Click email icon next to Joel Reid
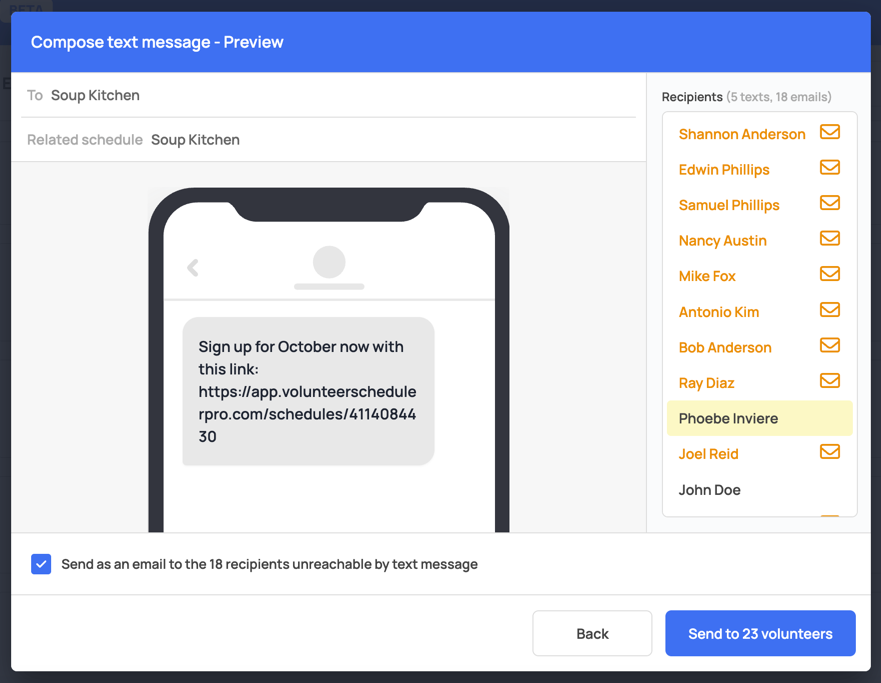This screenshot has width=881, height=683. pos(830,452)
